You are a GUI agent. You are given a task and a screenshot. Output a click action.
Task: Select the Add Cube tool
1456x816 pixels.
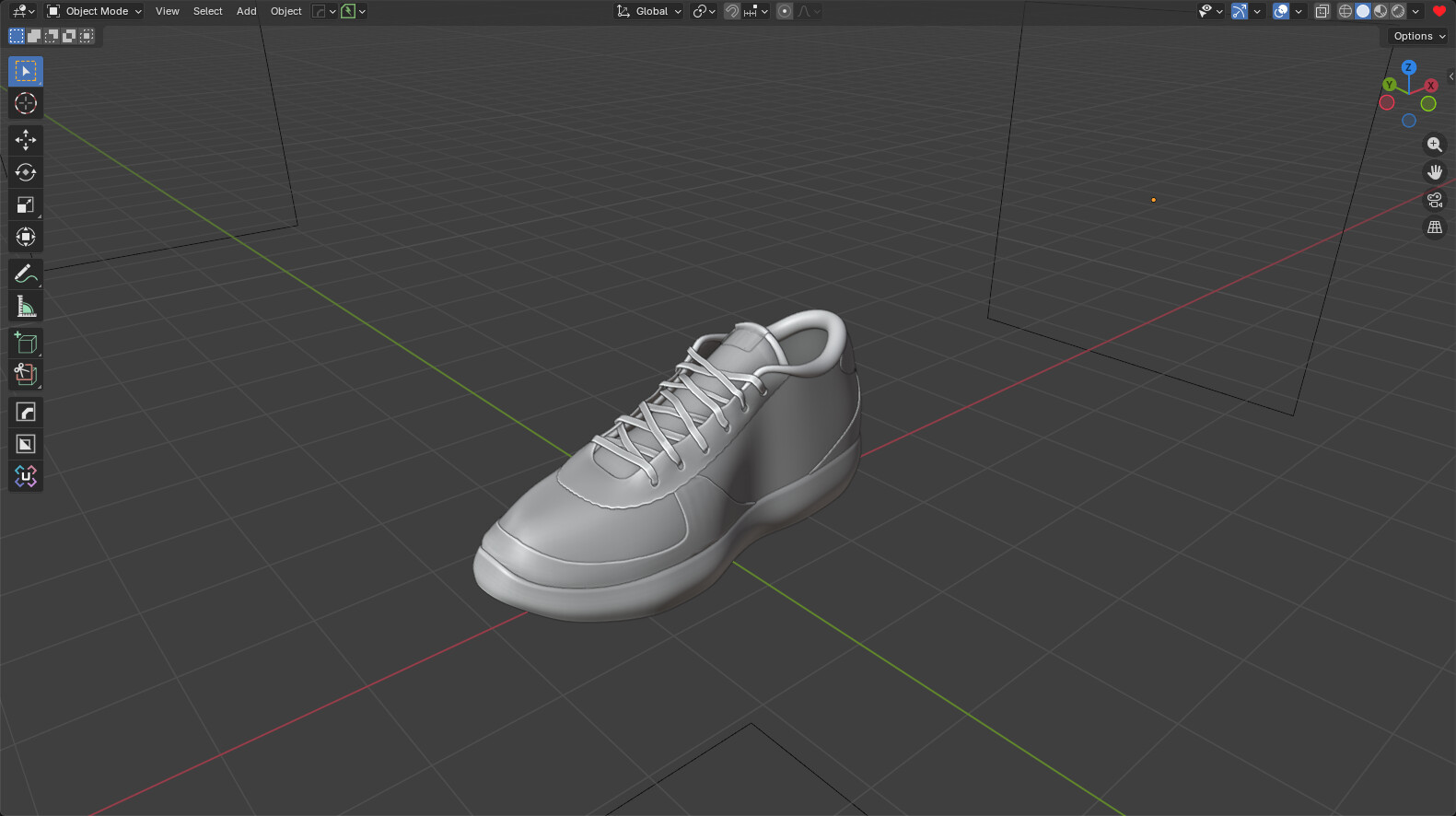(x=26, y=343)
